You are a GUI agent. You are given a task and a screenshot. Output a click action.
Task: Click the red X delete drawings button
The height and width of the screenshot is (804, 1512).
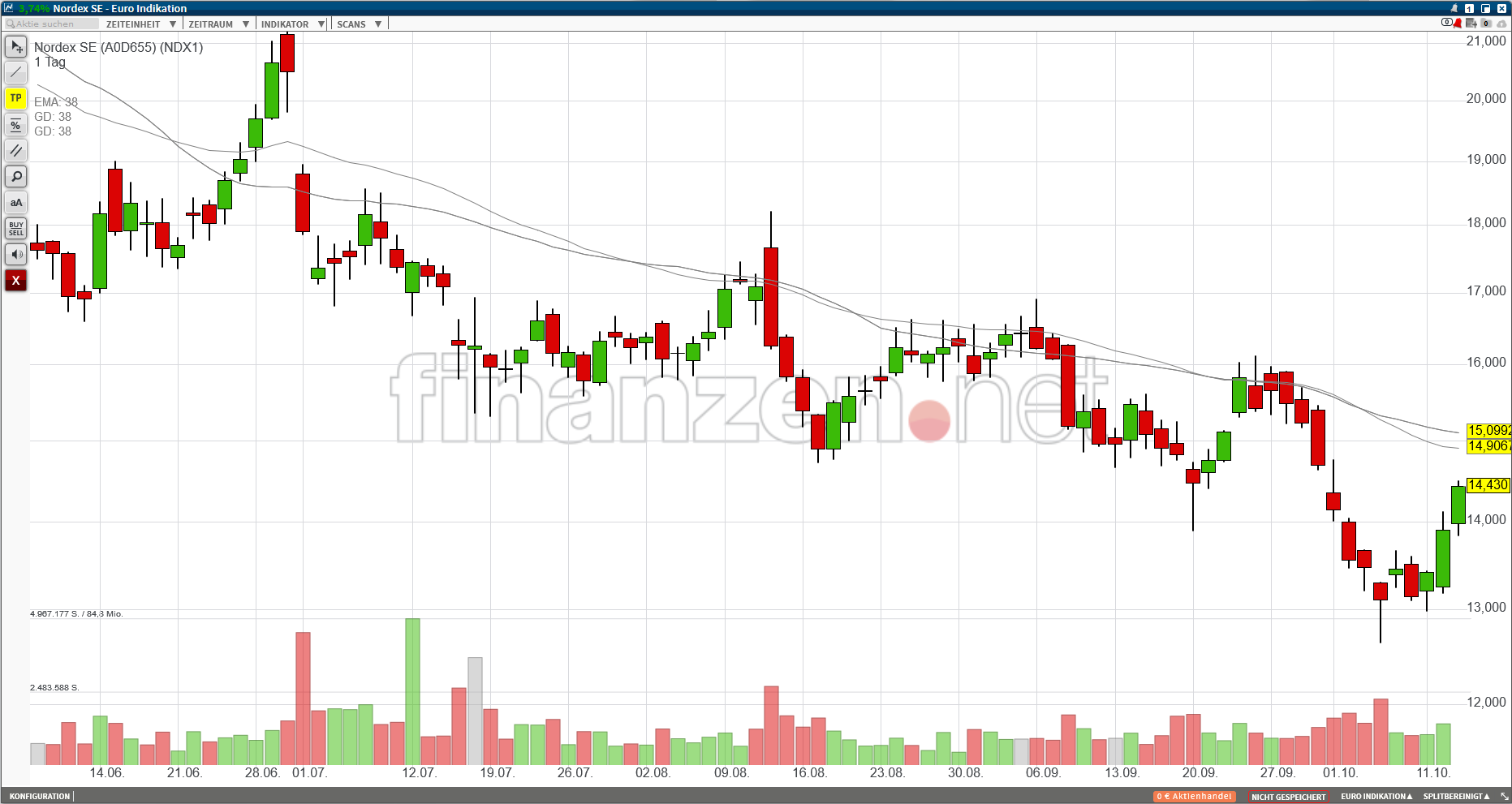click(x=16, y=280)
